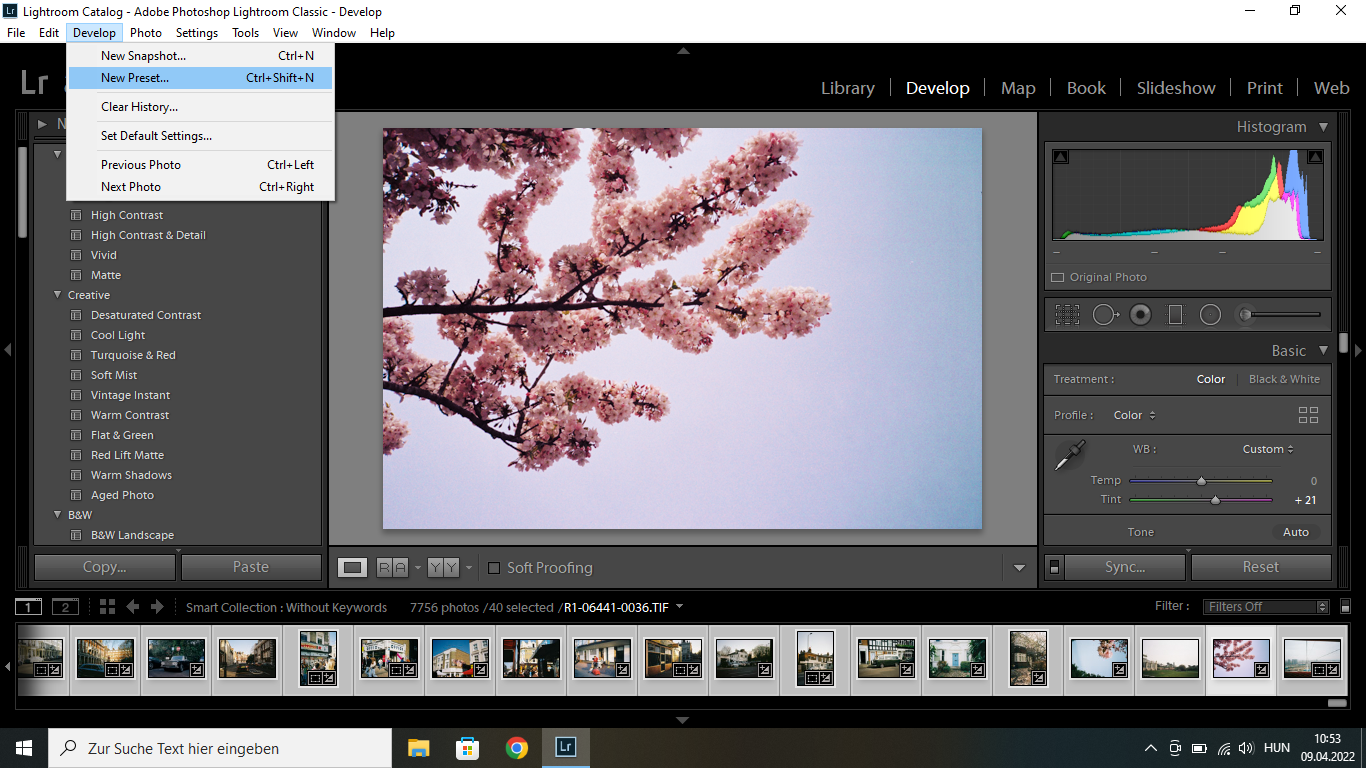Set Treatment to Black & White
This screenshot has width=1366, height=768.
coord(1284,379)
